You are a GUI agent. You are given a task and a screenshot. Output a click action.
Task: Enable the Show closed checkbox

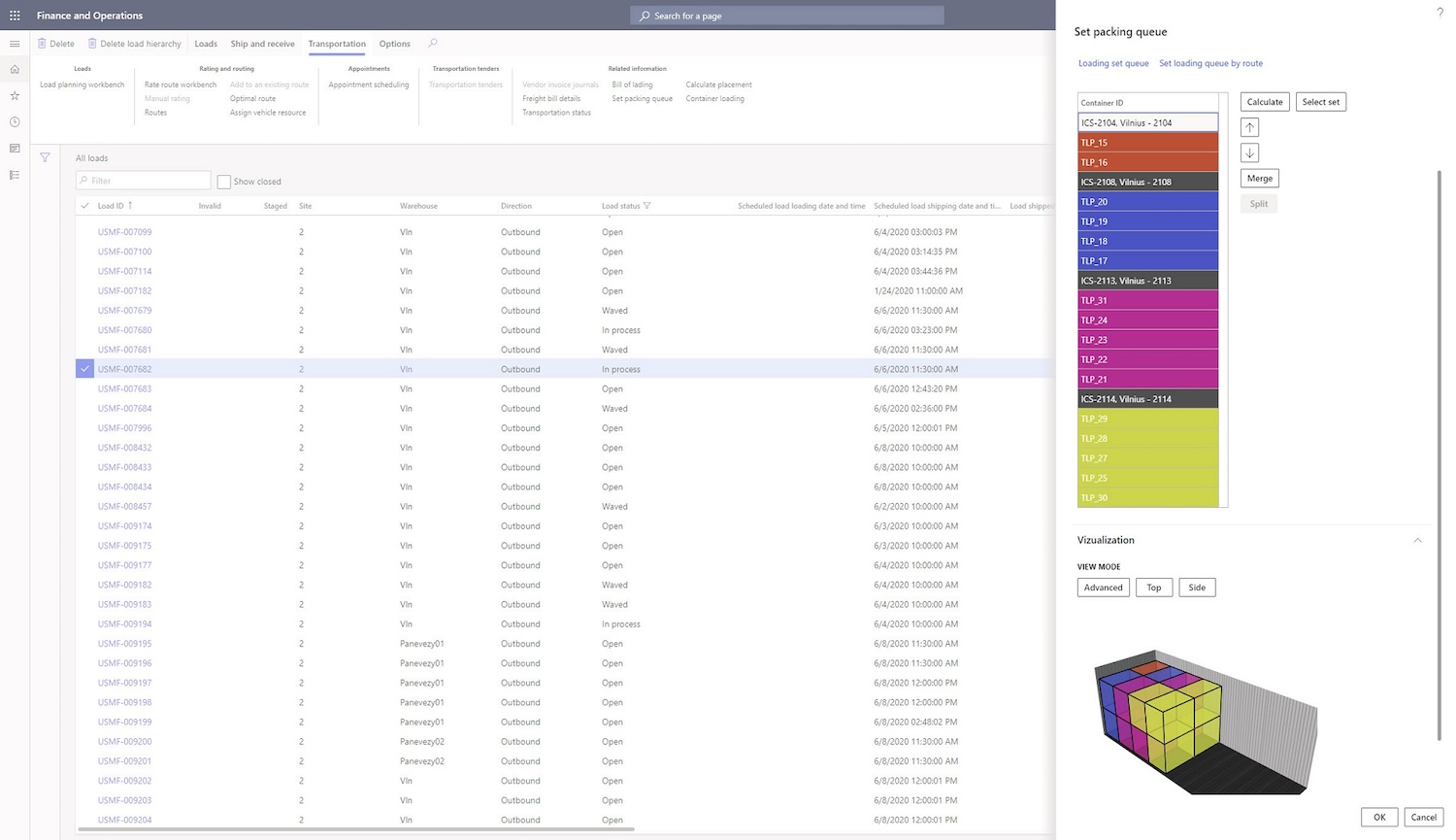[x=224, y=182]
